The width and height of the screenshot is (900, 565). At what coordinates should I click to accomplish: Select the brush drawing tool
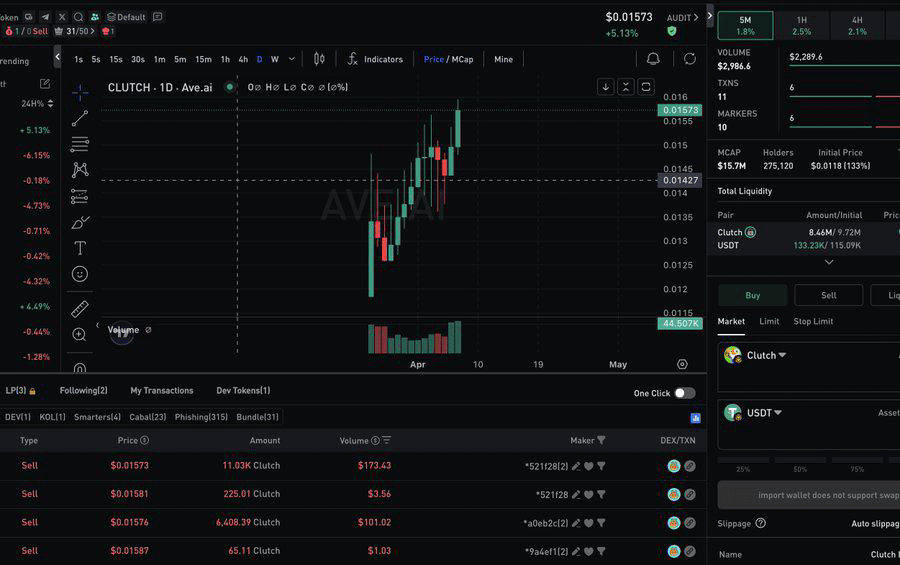pos(80,223)
